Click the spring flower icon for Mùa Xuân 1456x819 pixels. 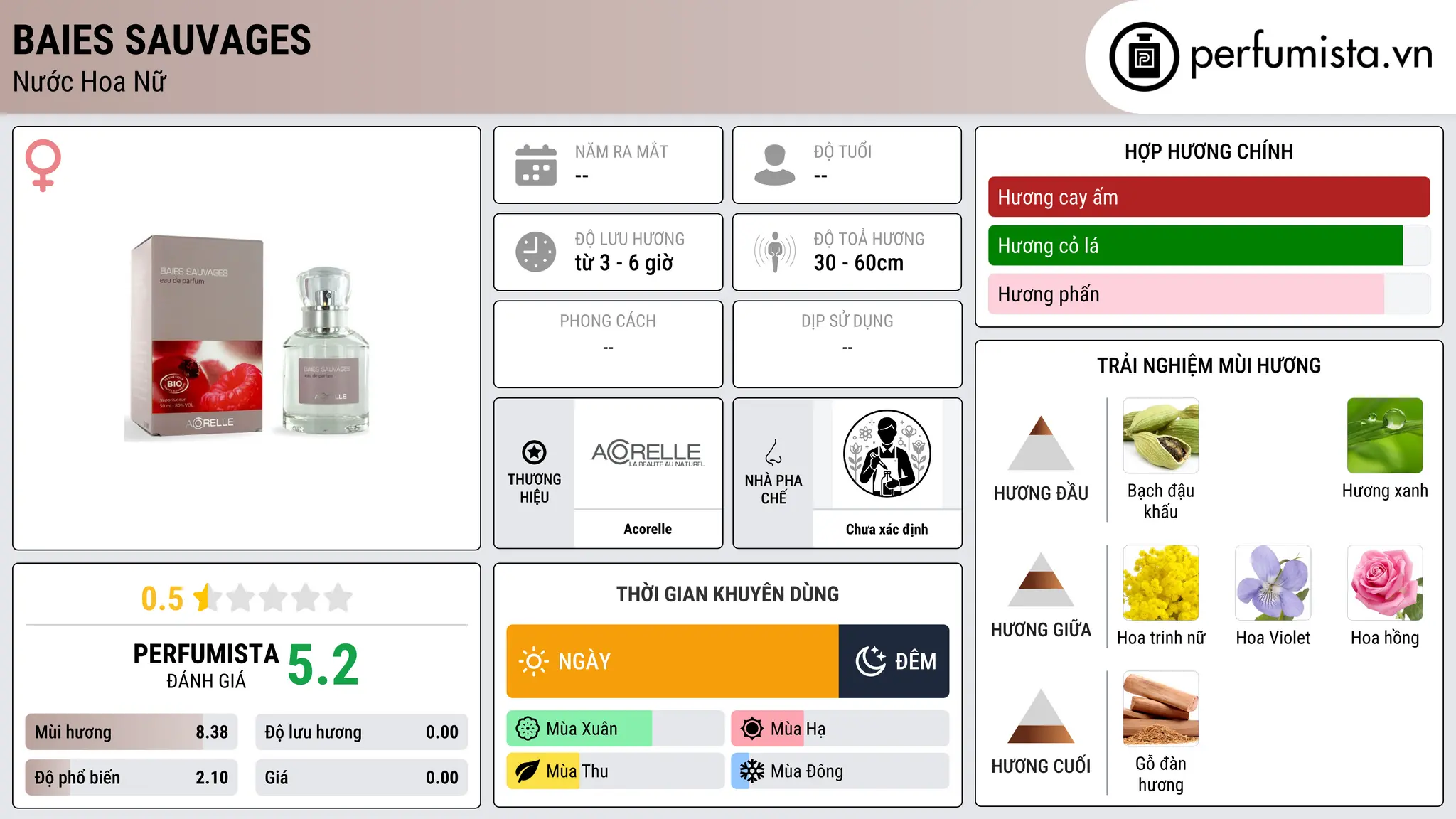point(528,729)
